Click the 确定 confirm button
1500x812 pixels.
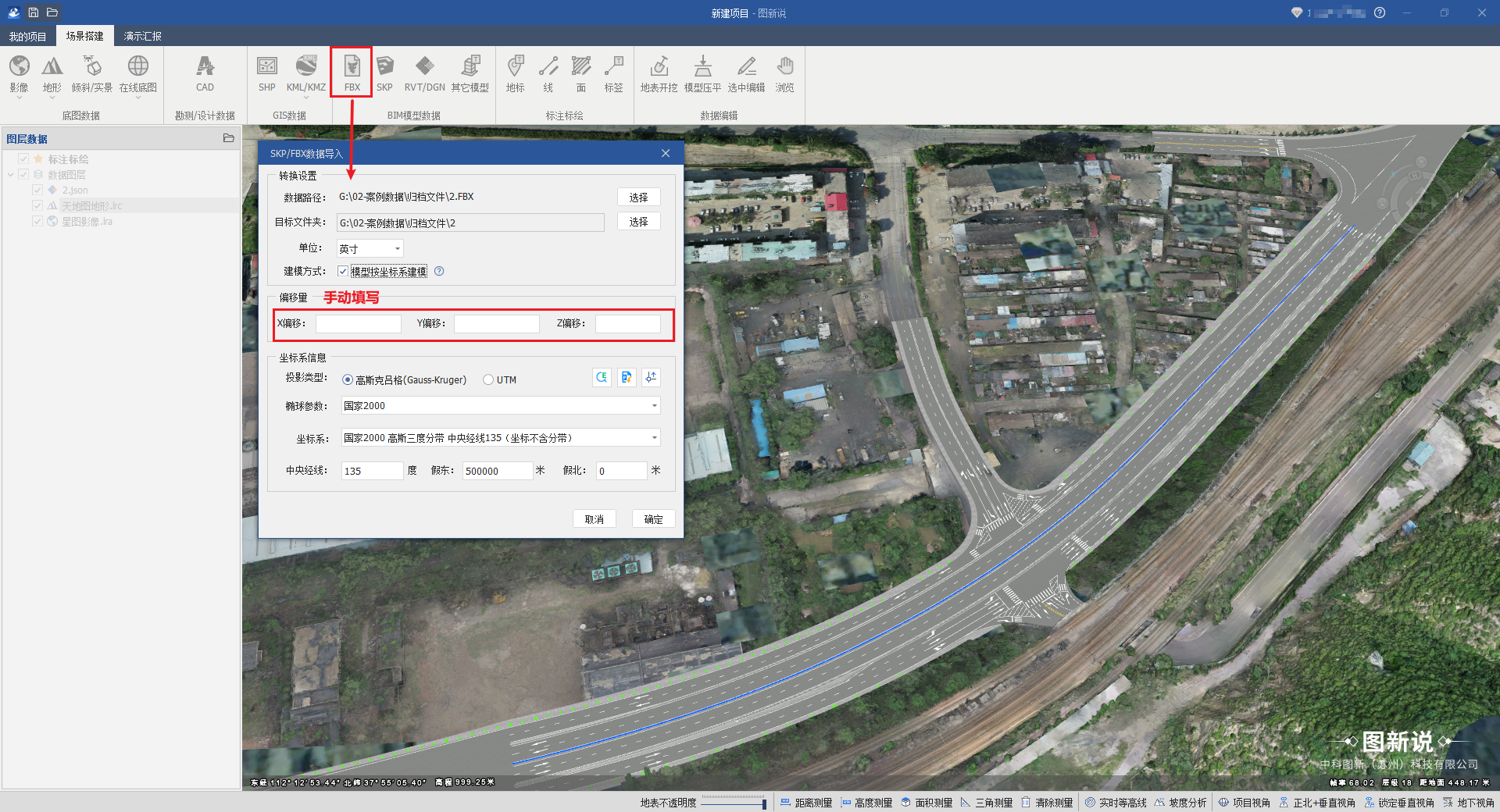point(653,519)
